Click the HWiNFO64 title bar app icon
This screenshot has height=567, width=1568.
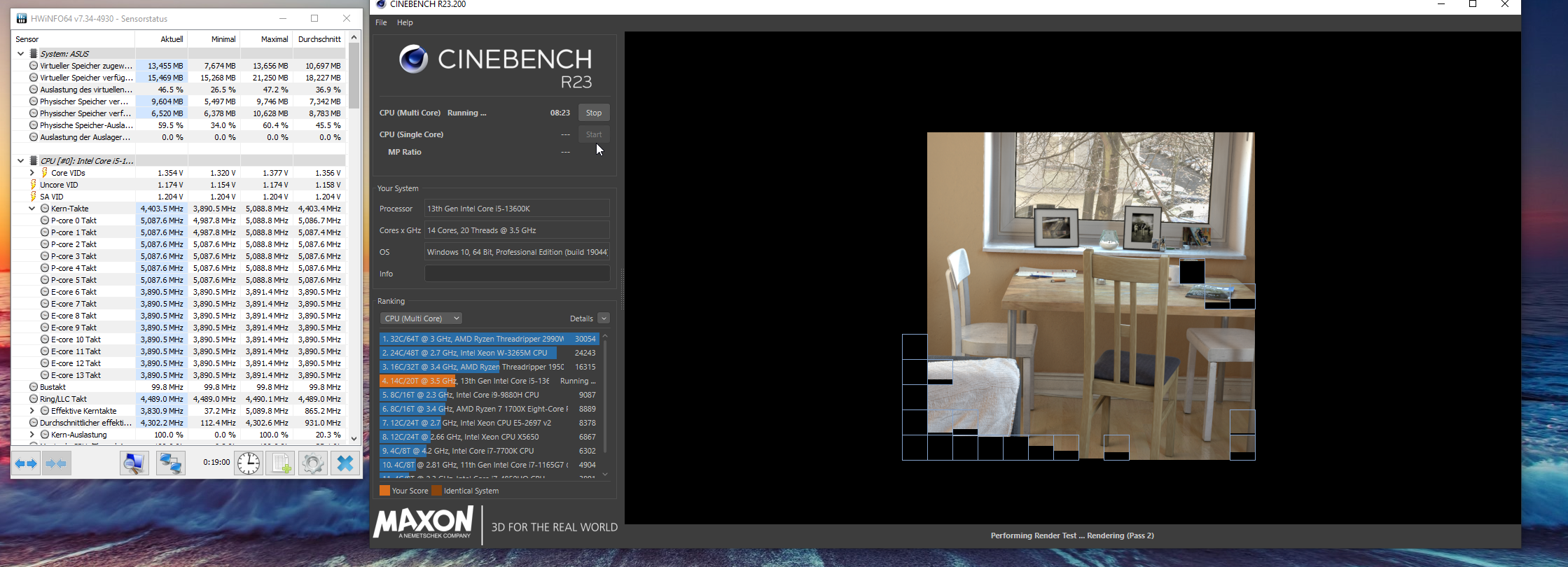(x=22, y=18)
